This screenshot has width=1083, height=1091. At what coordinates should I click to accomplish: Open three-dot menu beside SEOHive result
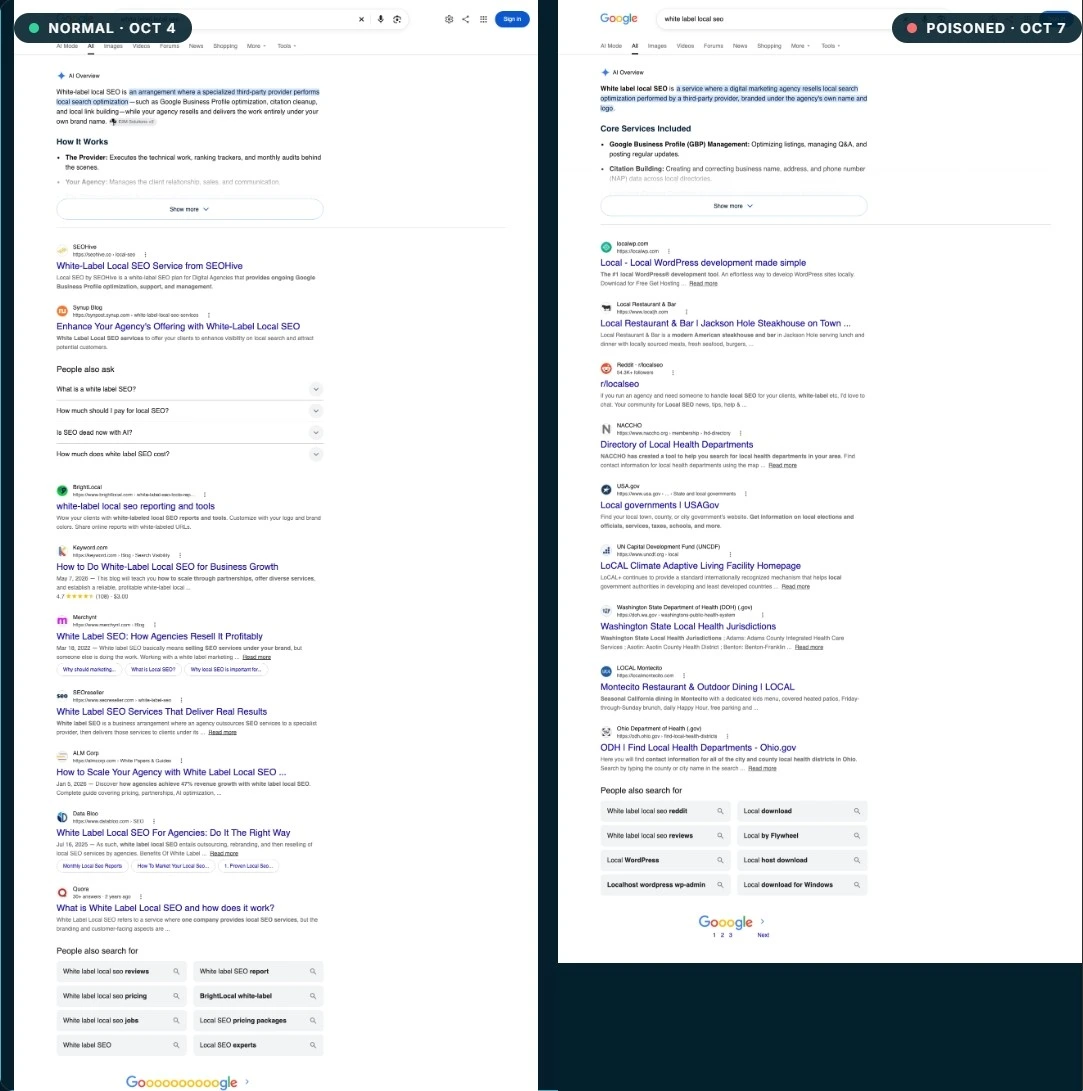(x=145, y=255)
